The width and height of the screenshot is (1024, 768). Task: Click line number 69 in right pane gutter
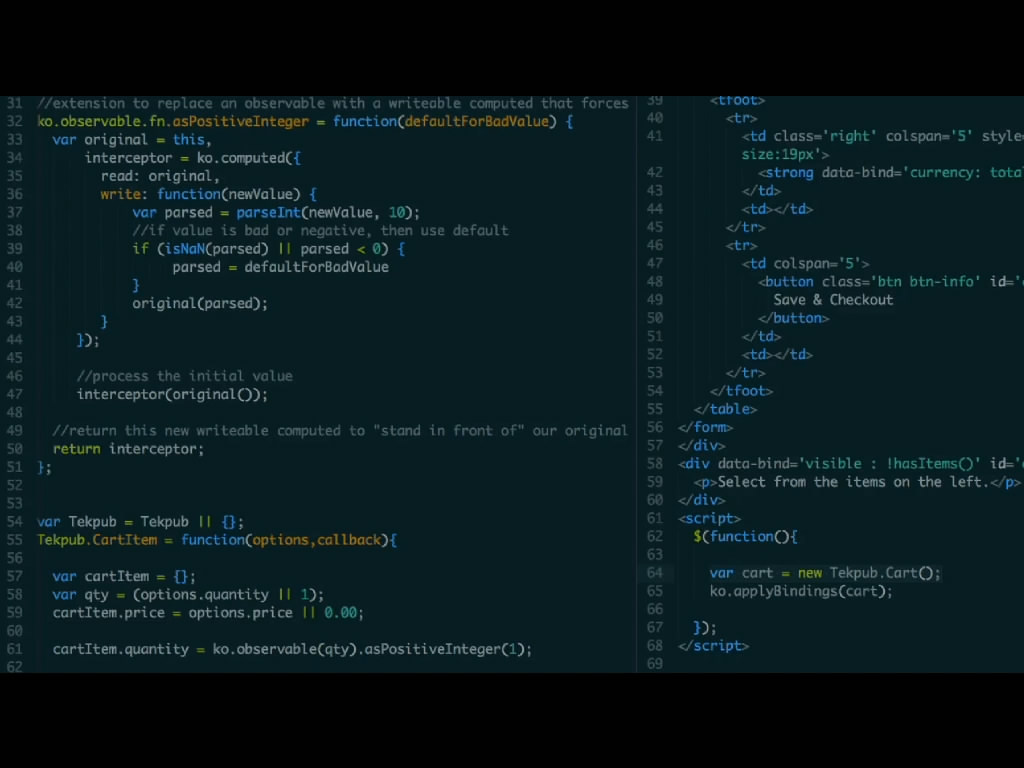click(654, 664)
